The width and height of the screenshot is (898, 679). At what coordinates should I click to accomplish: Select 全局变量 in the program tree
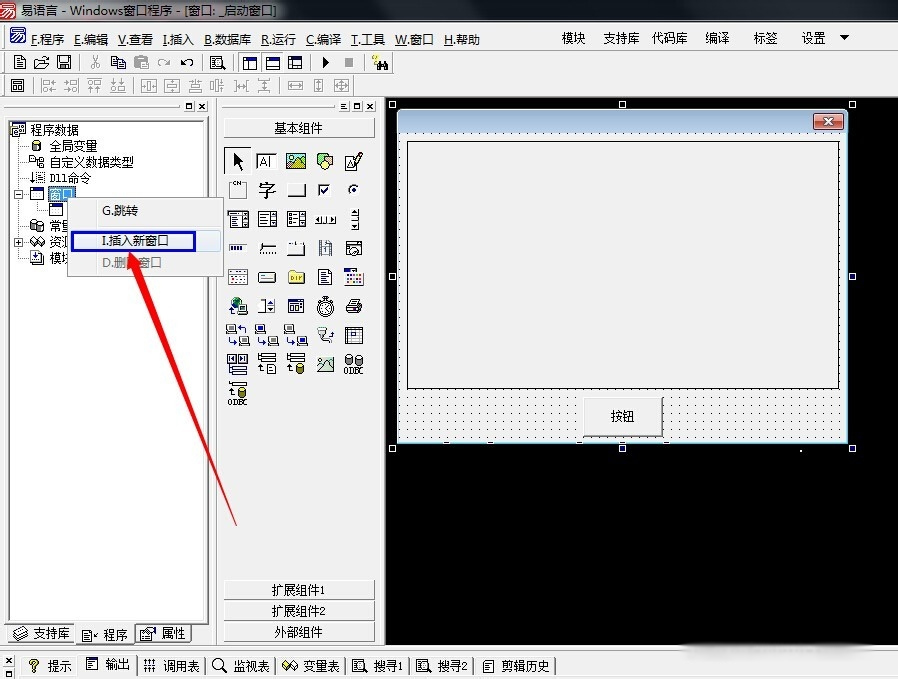(73, 146)
